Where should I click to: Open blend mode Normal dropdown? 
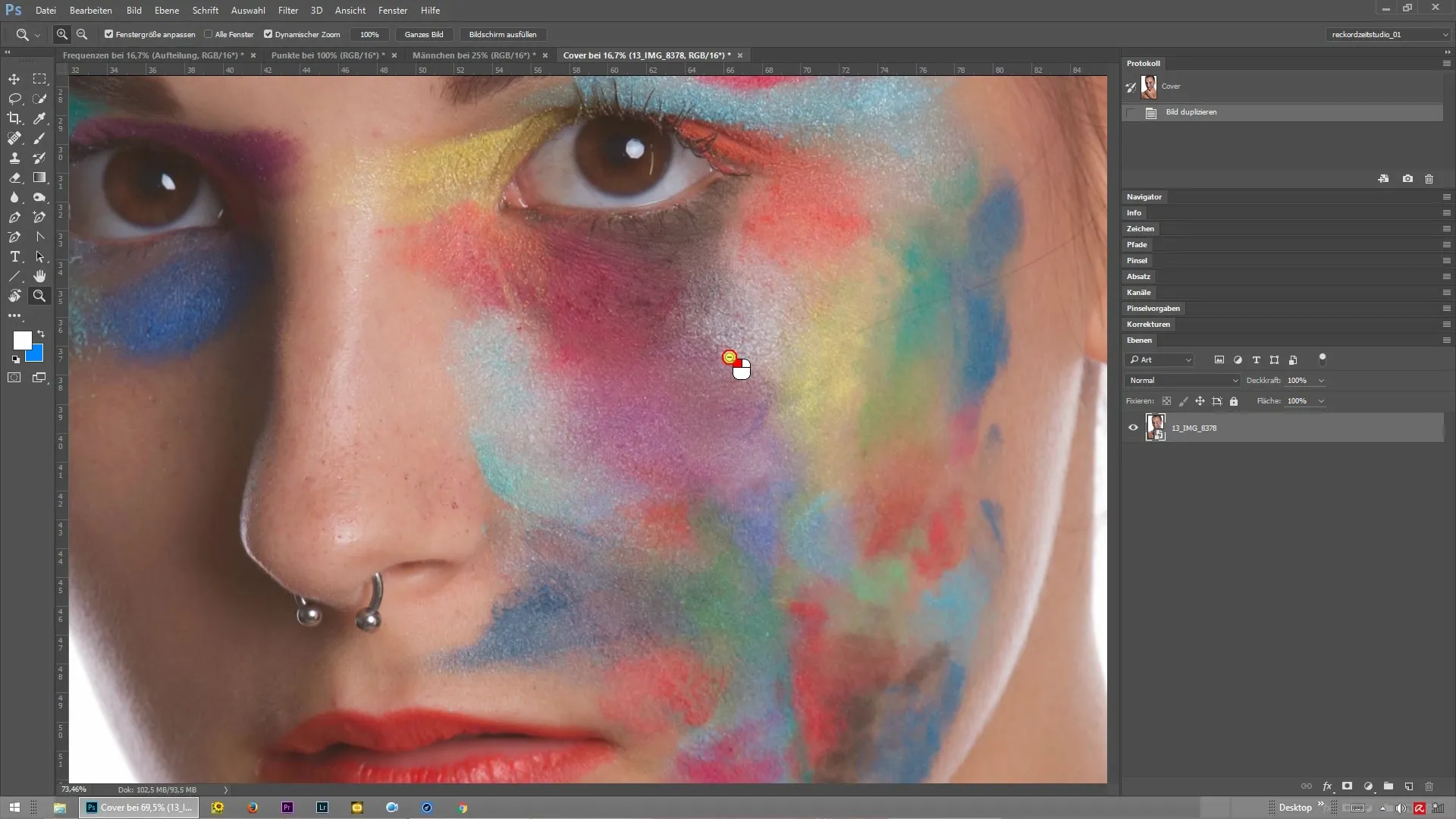point(1182,381)
